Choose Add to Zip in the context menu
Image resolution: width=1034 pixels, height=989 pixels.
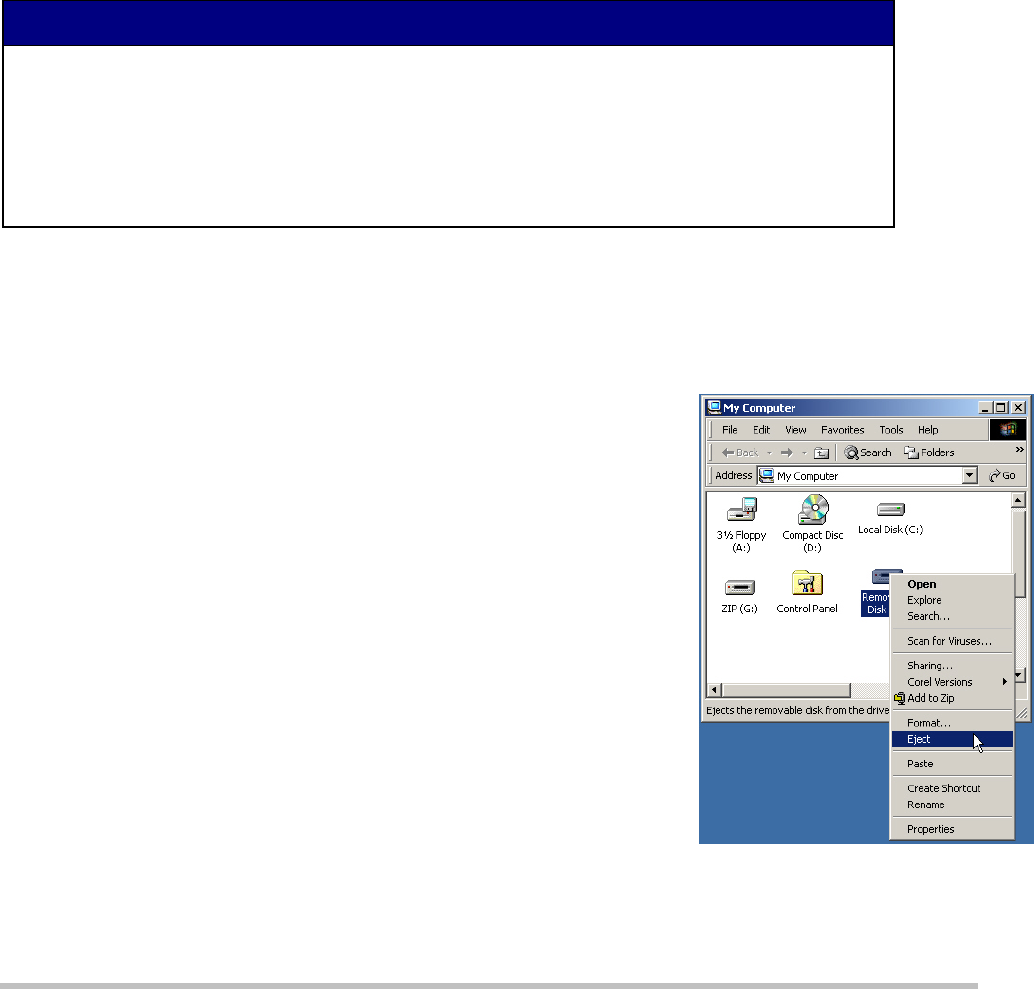(x=952, y=698)
